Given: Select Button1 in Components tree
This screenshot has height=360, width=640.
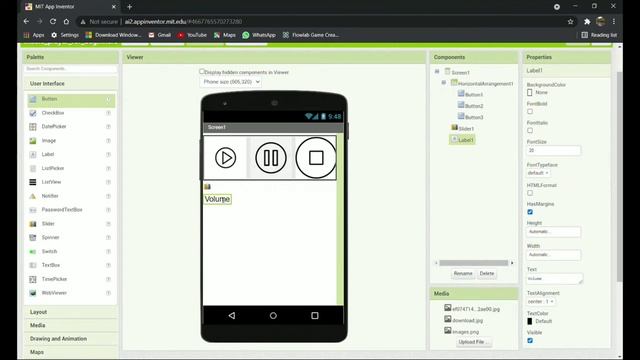Looking at the screenshot, I should point(470,94).
